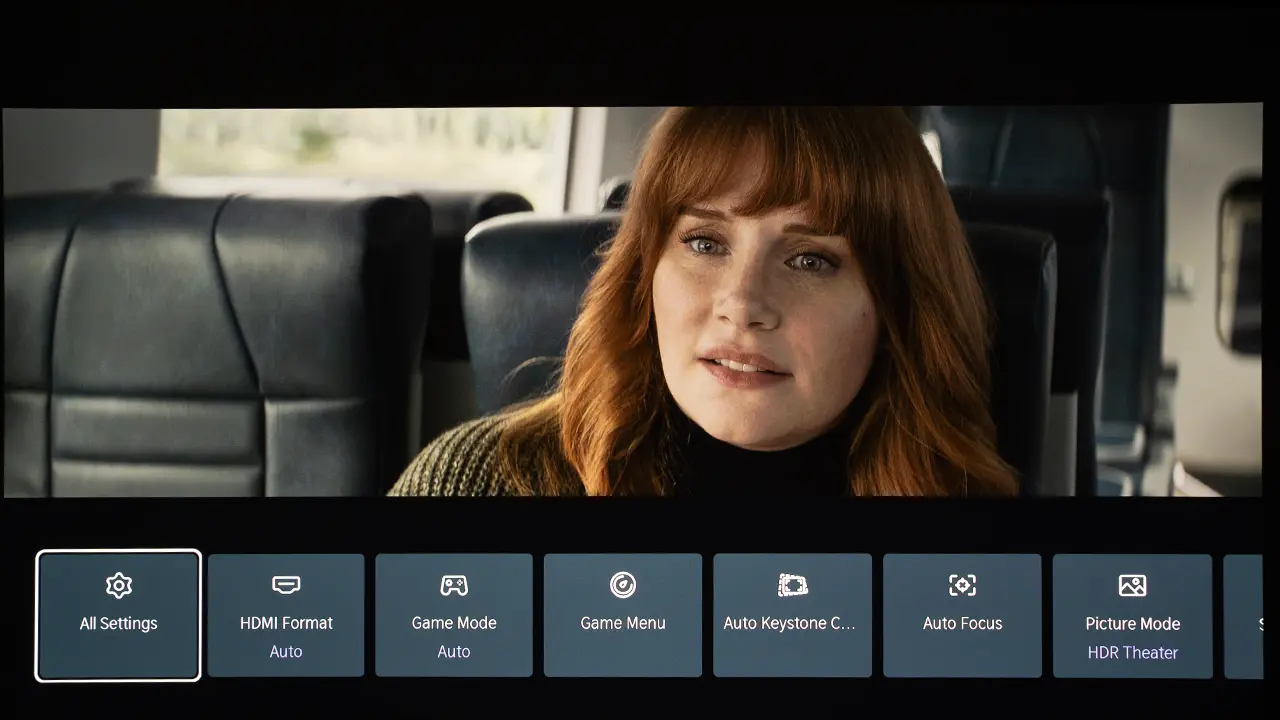Trigger Auto Focus via its label

click(x=962, y=623)
